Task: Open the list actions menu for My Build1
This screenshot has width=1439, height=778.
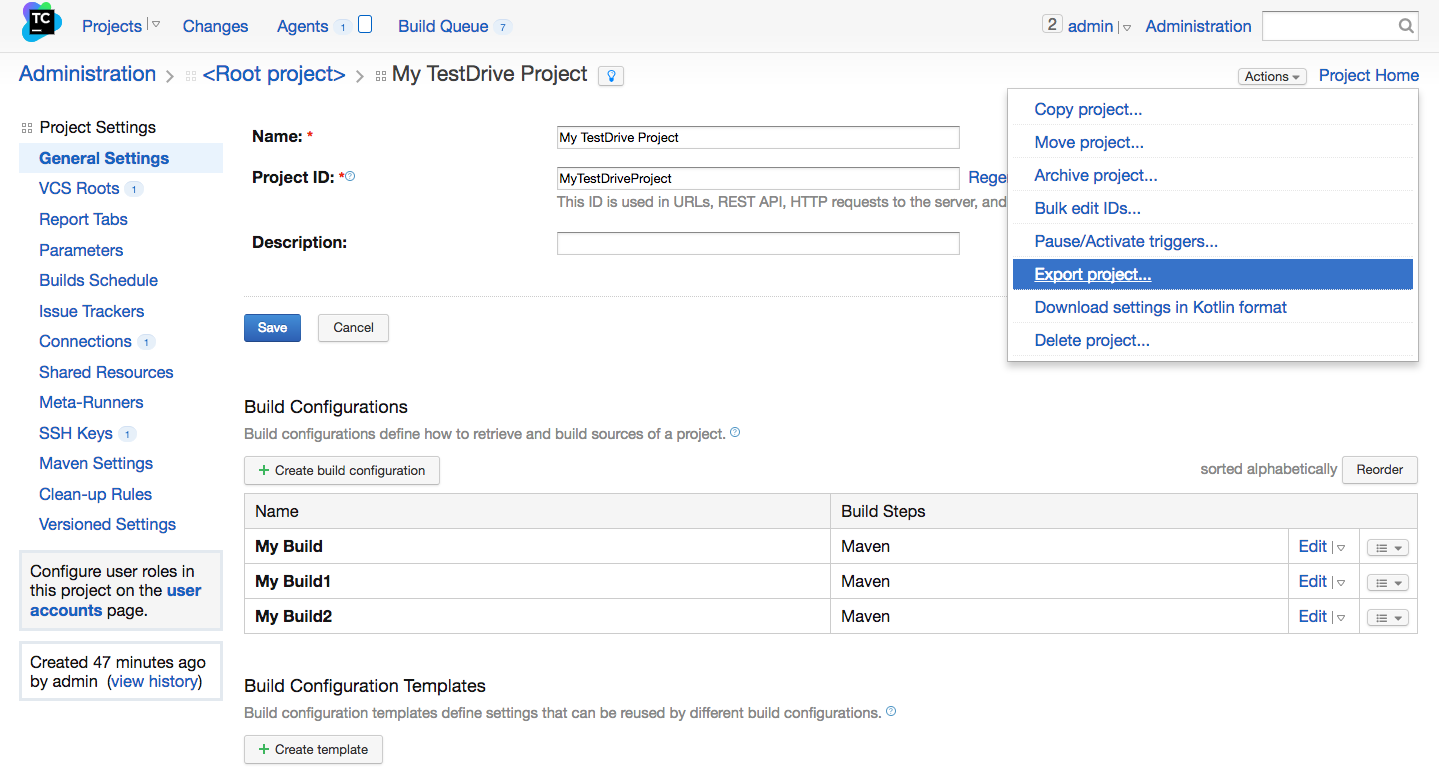Action: coord(1388,583)
